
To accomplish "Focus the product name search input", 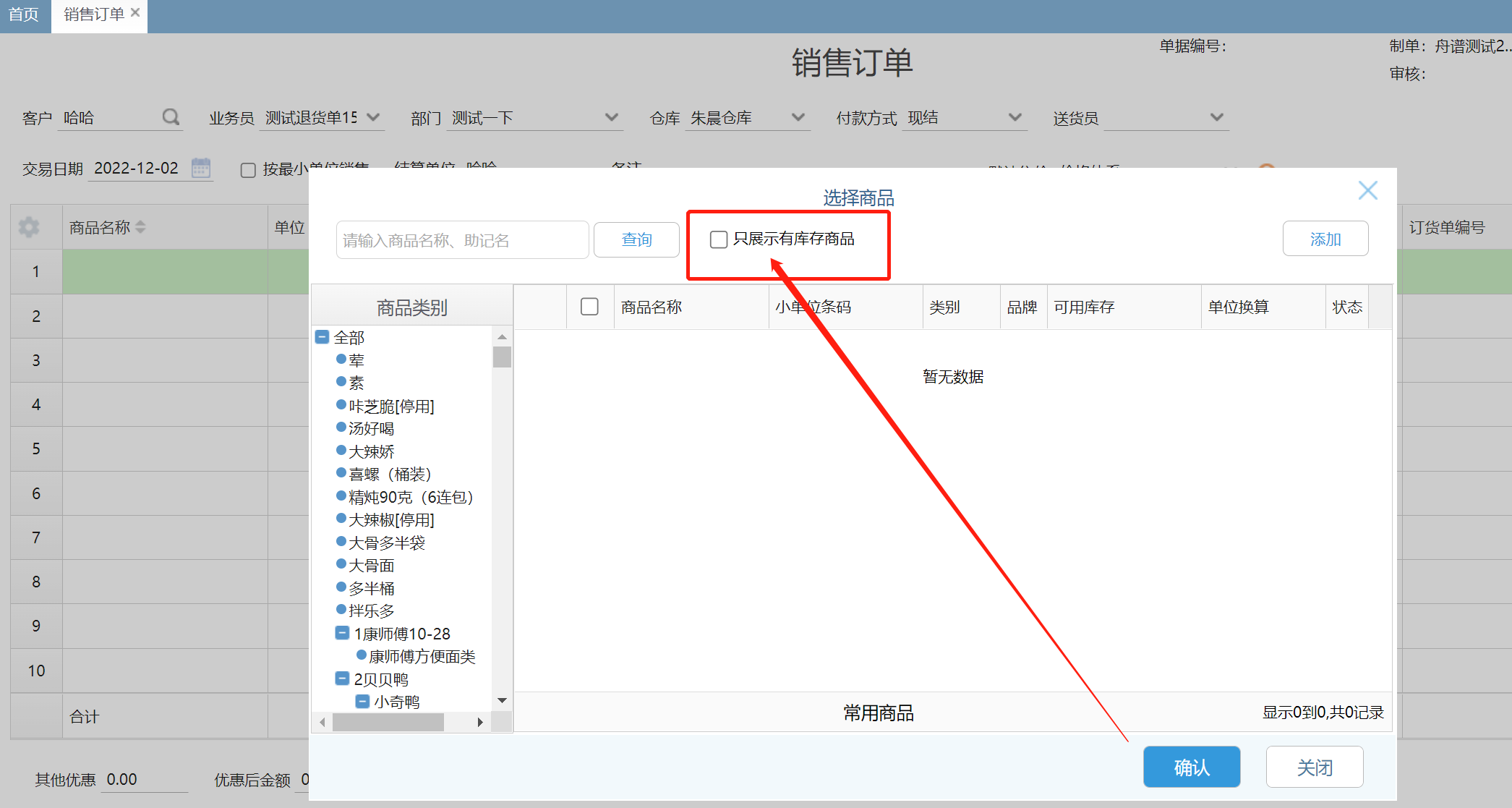I will click(x=462, y=240).
